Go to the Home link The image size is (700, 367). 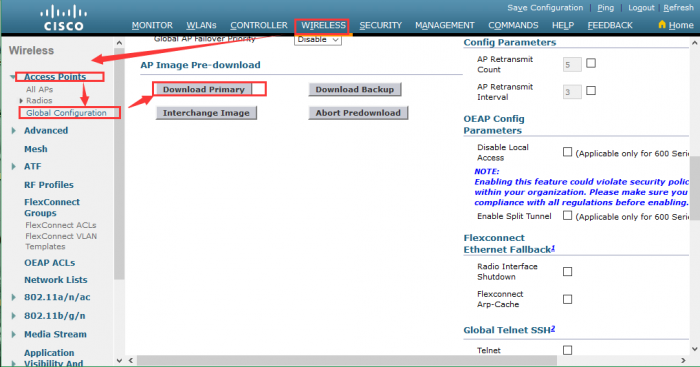click(681, 25)
